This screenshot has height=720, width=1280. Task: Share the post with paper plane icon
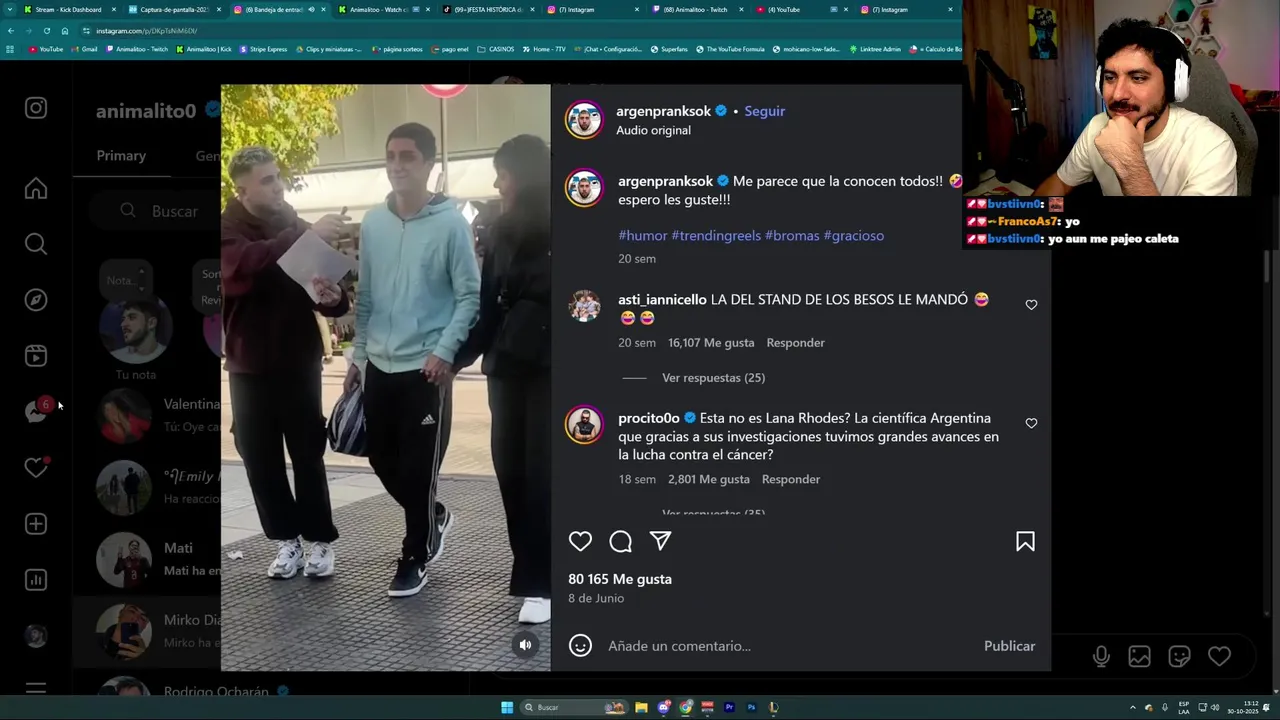pyautogui.click(x=660, y=541)
